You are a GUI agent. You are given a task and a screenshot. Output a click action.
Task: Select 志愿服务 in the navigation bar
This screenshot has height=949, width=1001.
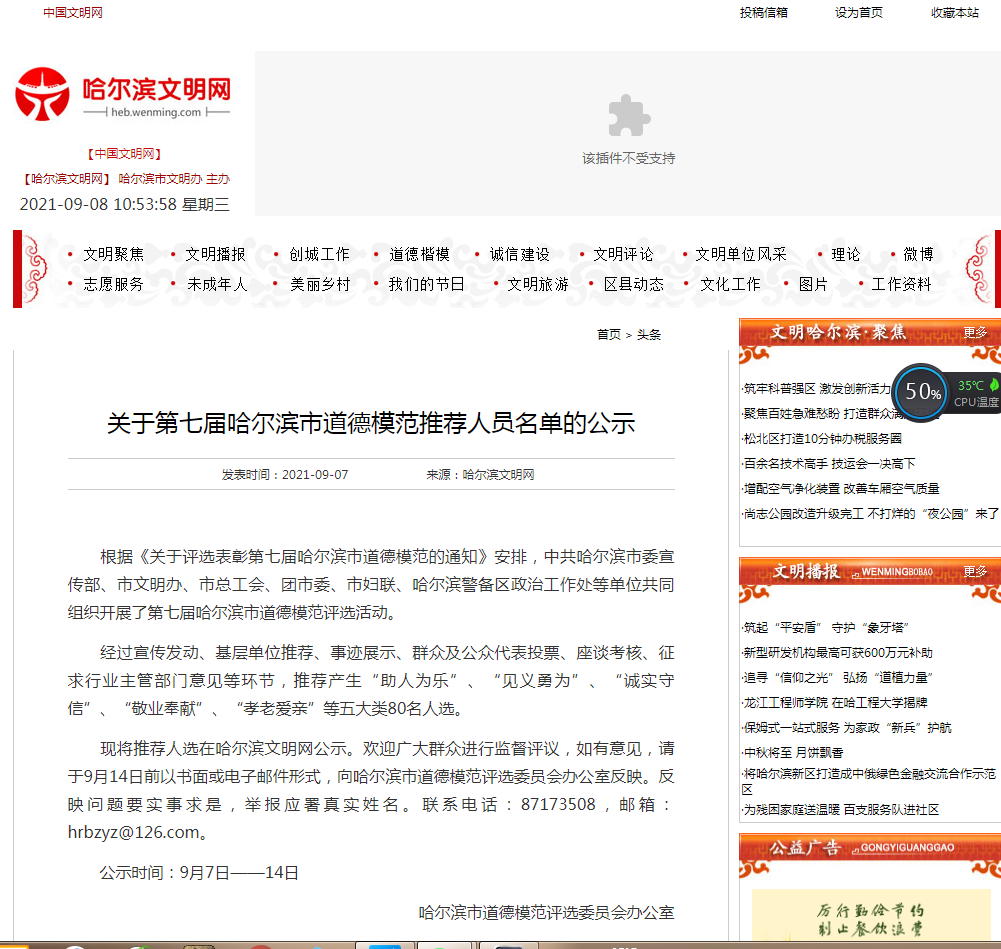click(113, 284)
